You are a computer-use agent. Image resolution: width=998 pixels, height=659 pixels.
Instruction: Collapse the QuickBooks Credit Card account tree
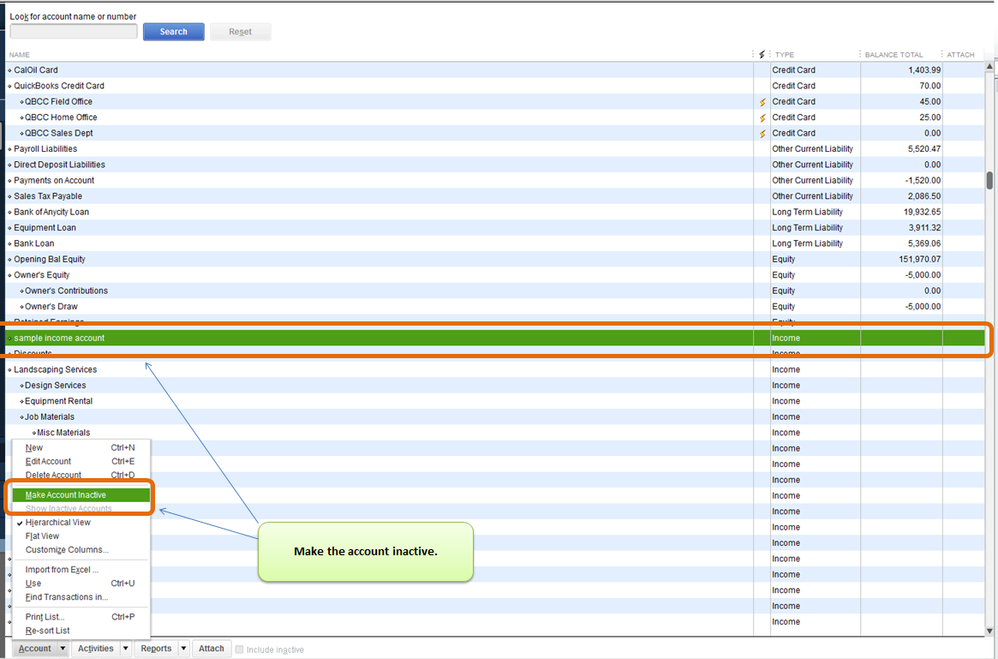tap(10, 86)
